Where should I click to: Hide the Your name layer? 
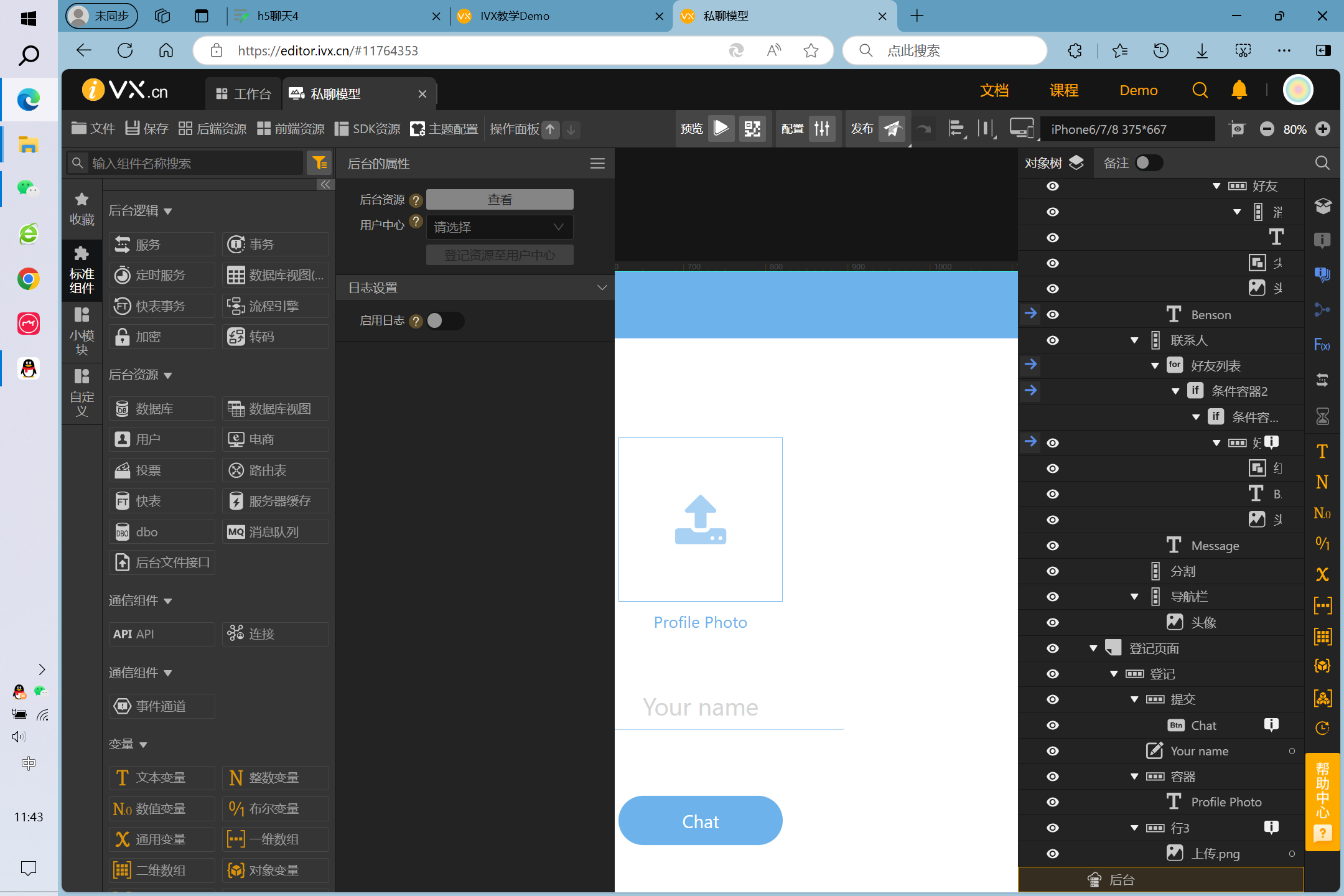pos(1052,751)
